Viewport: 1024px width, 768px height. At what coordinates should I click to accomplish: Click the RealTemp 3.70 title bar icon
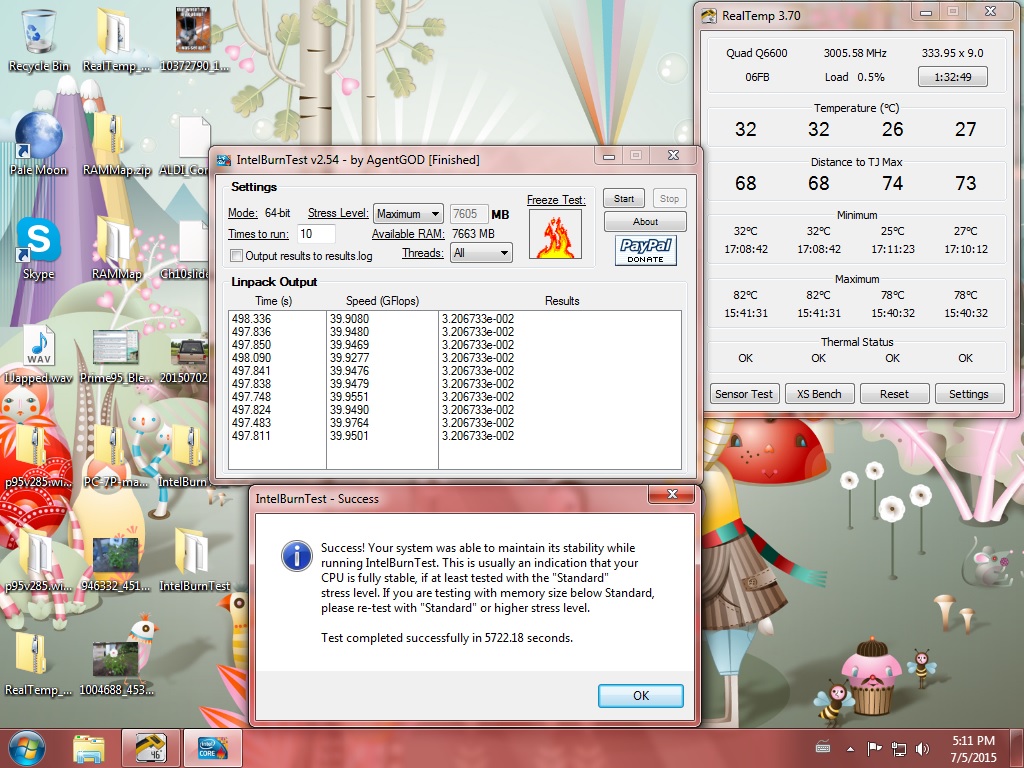[709, 16]
